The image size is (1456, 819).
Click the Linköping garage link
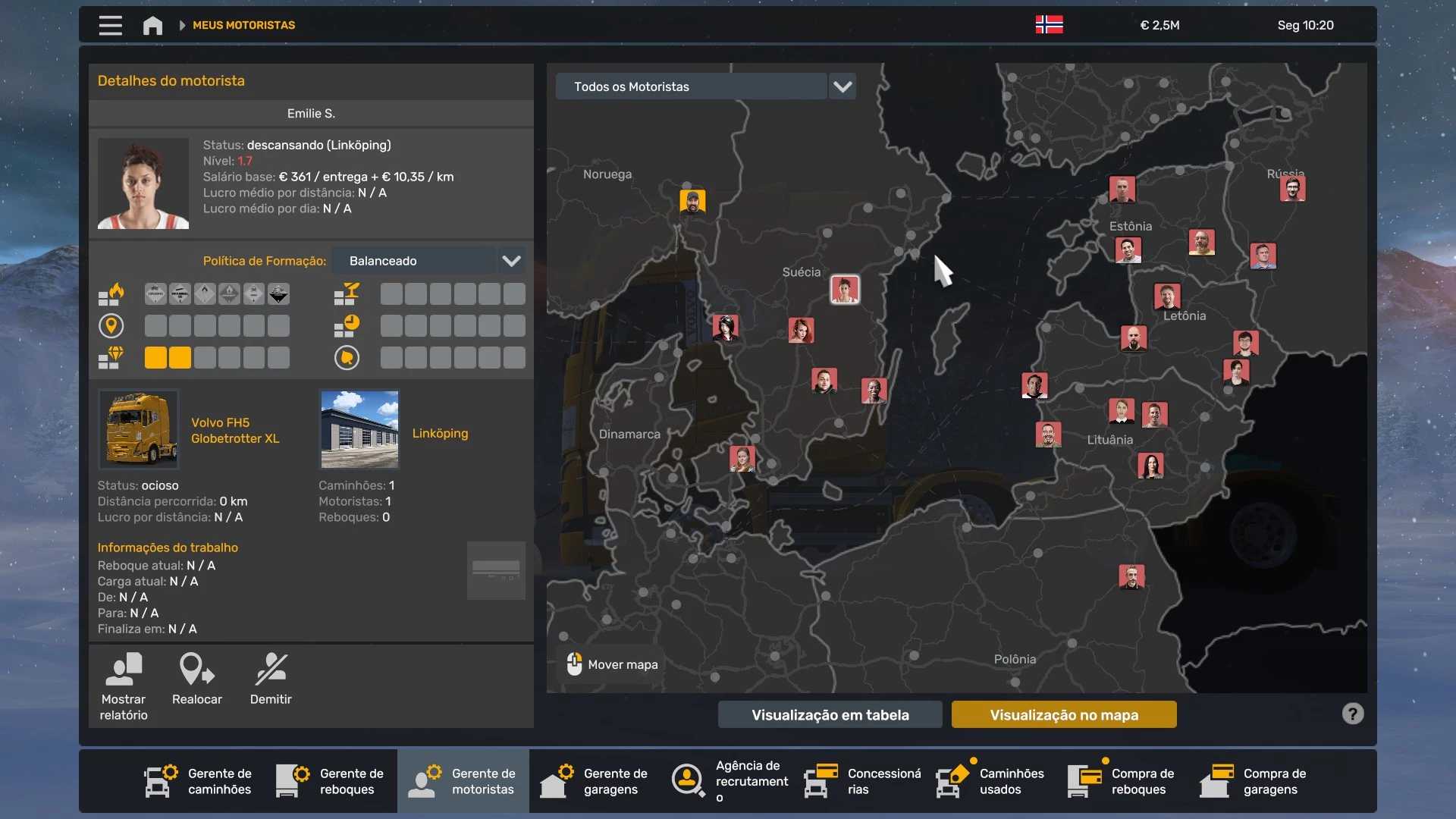[440, 433]
